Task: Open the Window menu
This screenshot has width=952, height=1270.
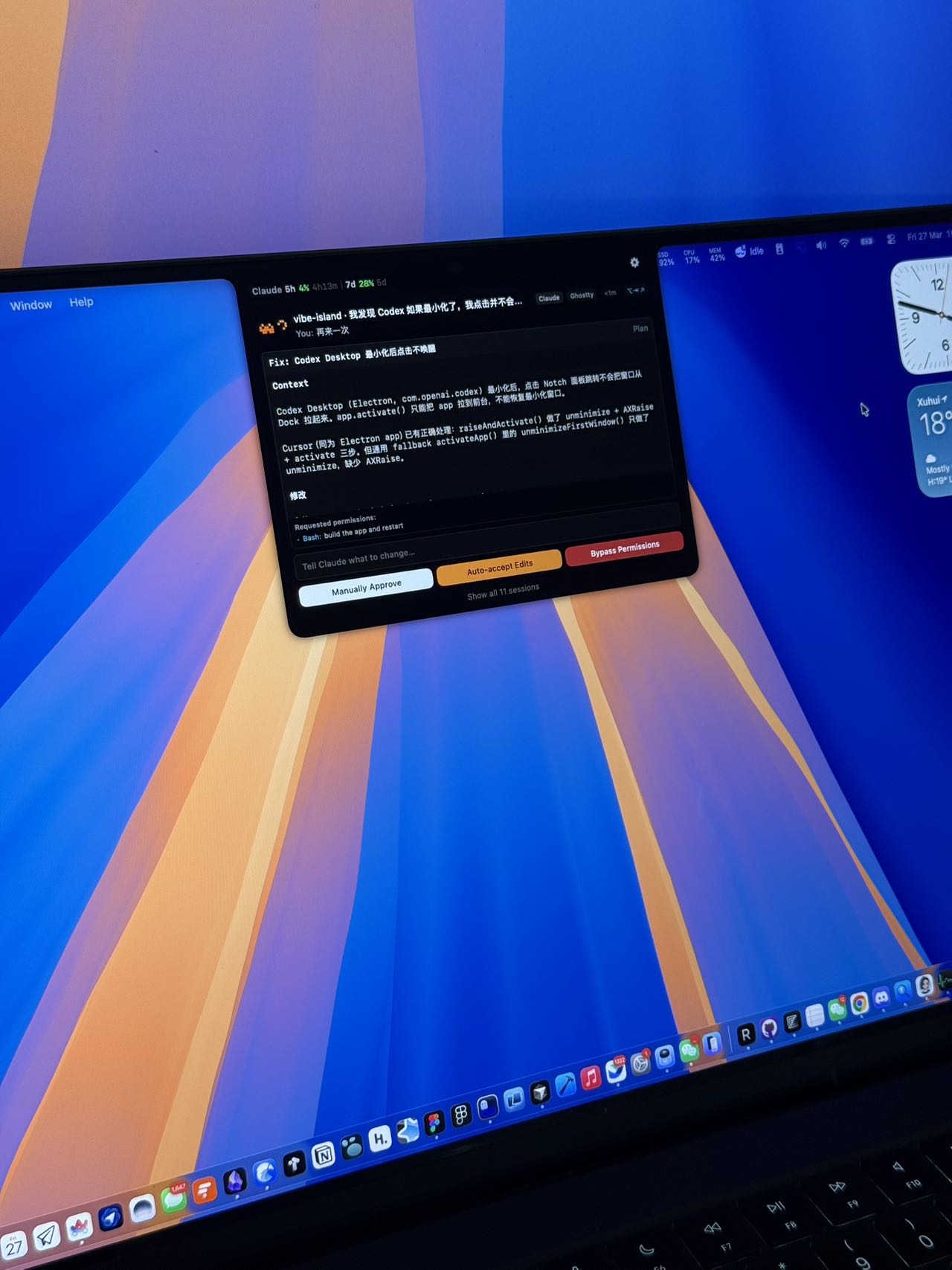Action: tap(31, 305)
